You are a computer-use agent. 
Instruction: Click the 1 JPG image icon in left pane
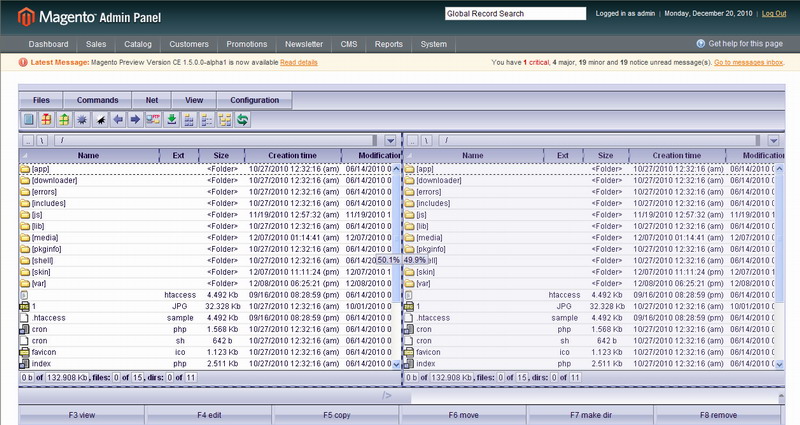[24, 307]
